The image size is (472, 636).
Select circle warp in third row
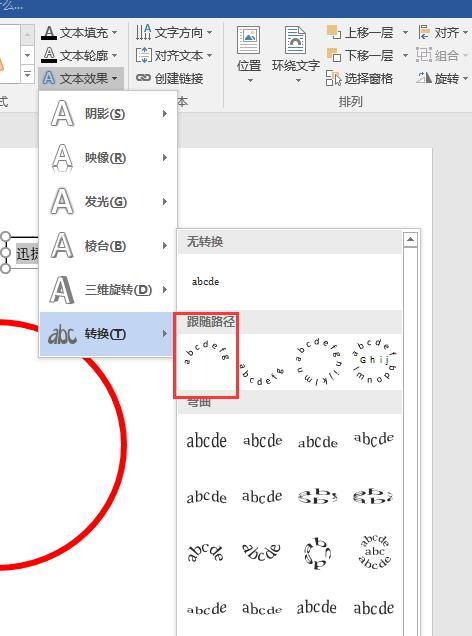tap(318, 552)
